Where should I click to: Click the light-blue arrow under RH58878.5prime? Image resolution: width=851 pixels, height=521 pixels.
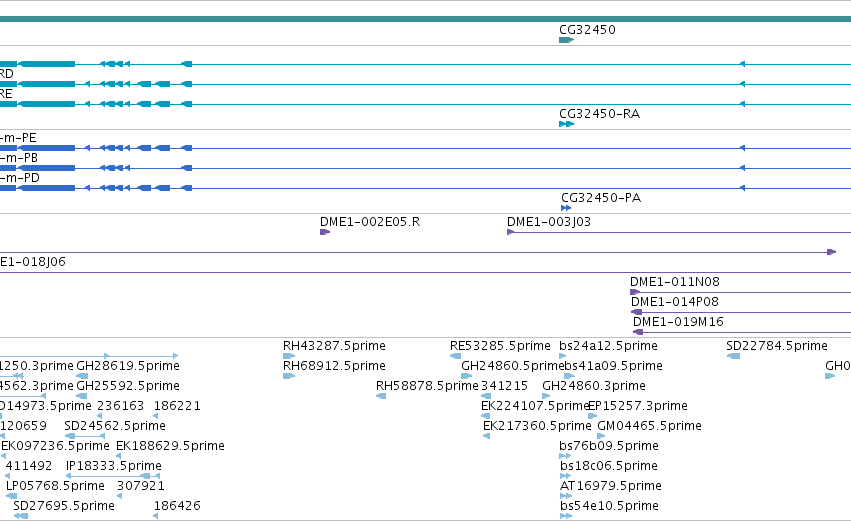click(381, 397)
